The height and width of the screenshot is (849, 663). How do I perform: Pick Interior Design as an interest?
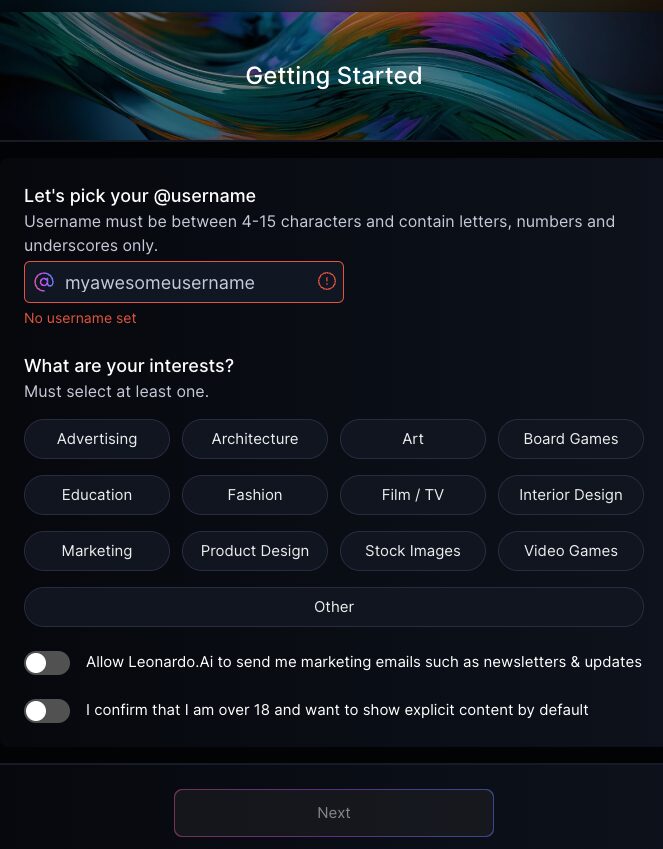(571, 495)
